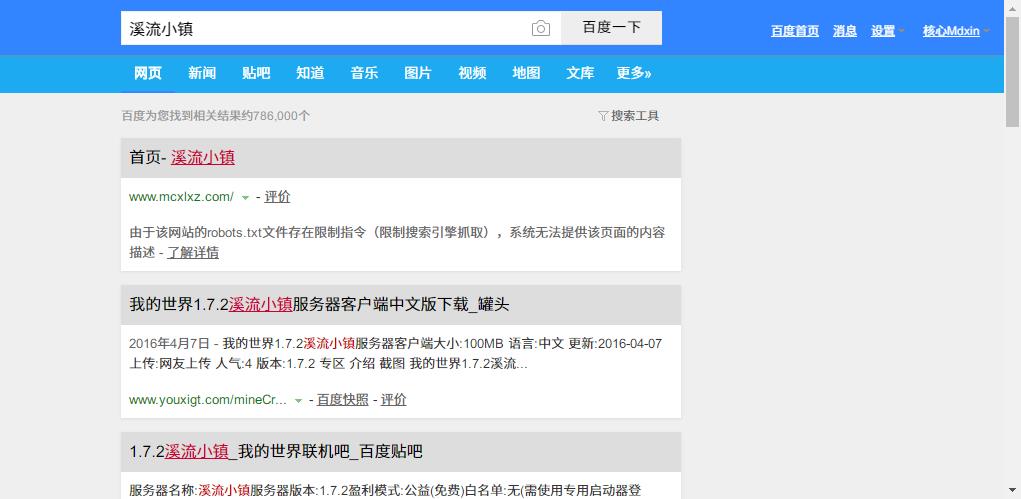This screenshot has height=499, width=1021.
Task: Switch to the 视频 tab
Action: click(472, 74)
